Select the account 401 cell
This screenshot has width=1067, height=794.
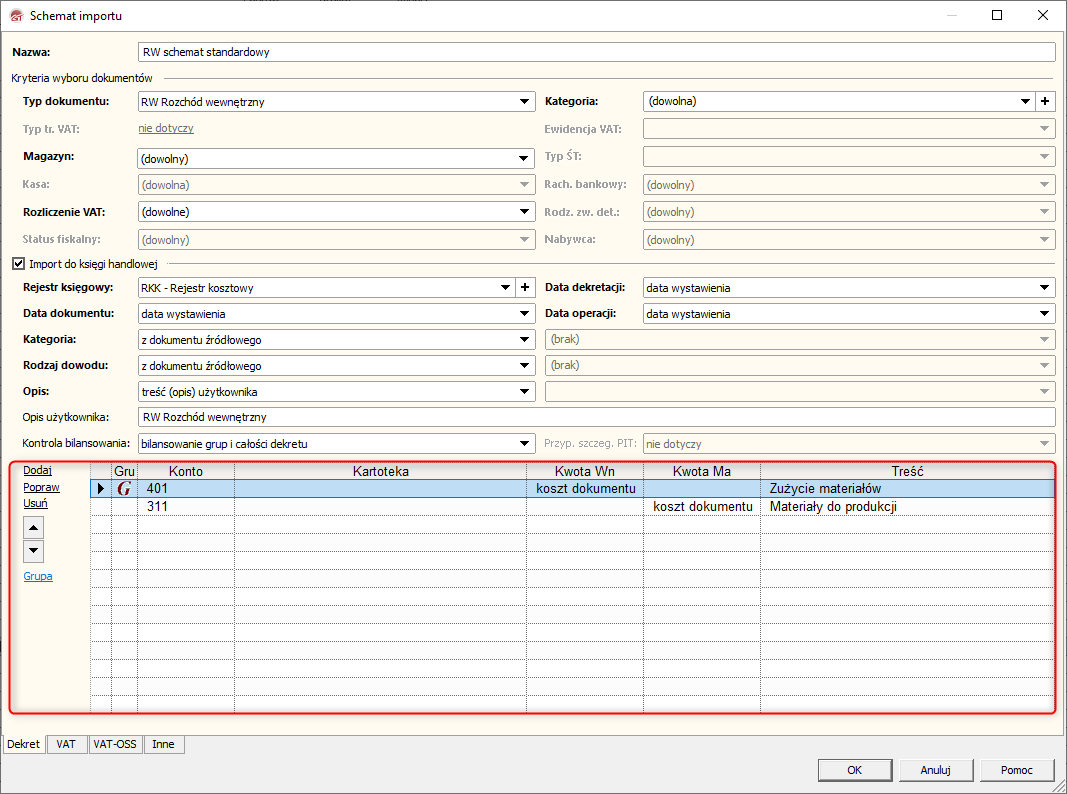tap(186, 489)
